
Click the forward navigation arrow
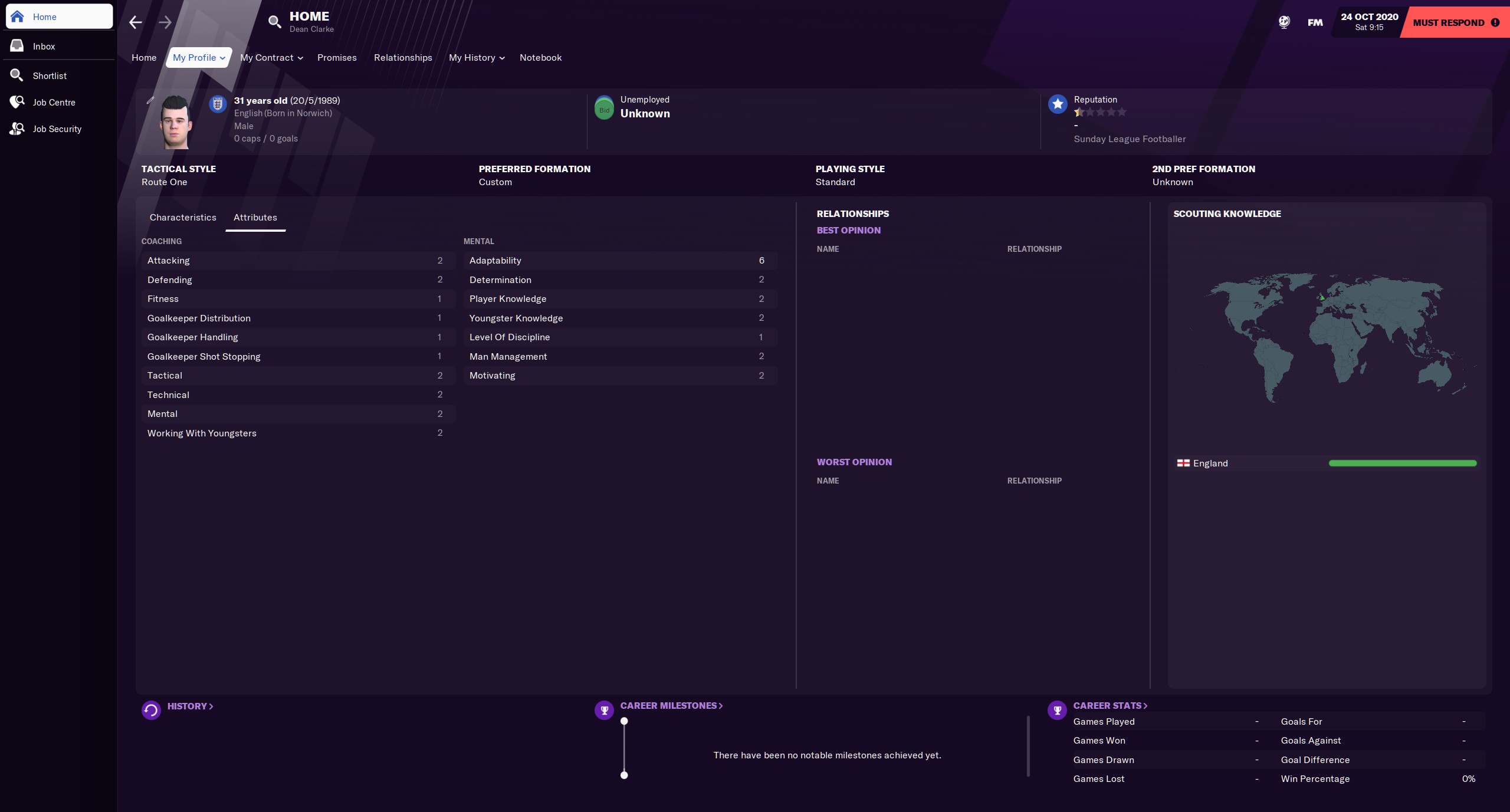[x=165, y=22]
